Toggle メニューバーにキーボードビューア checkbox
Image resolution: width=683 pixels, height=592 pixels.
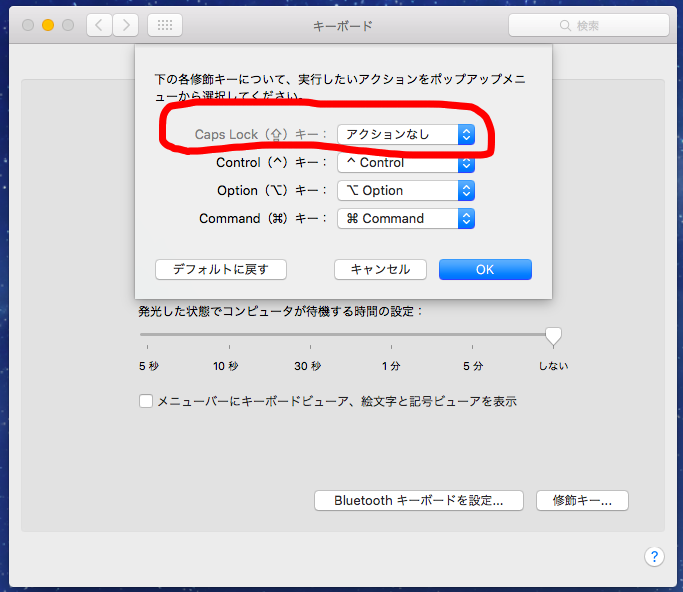[x=146, y=401]
